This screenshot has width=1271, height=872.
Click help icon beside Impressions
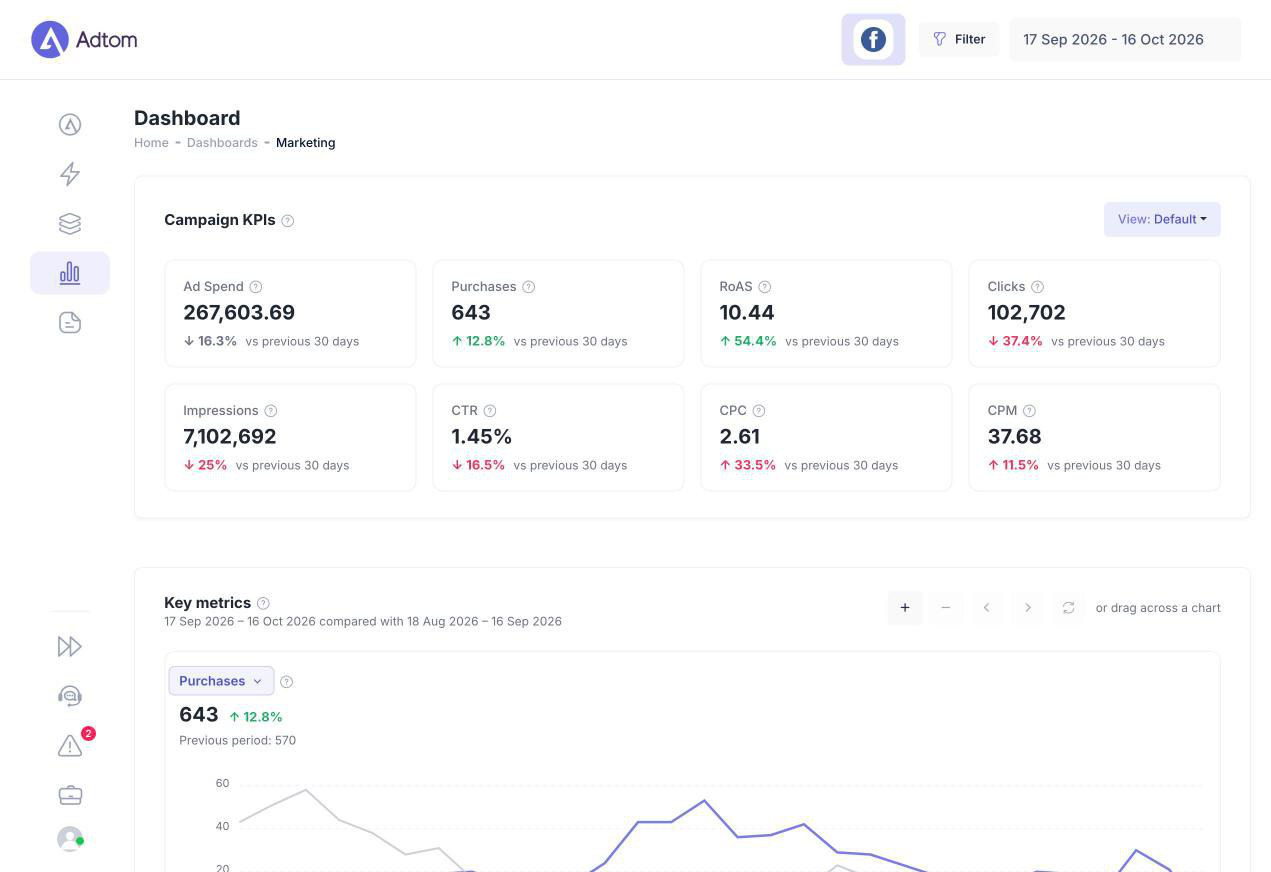(271, 411)
